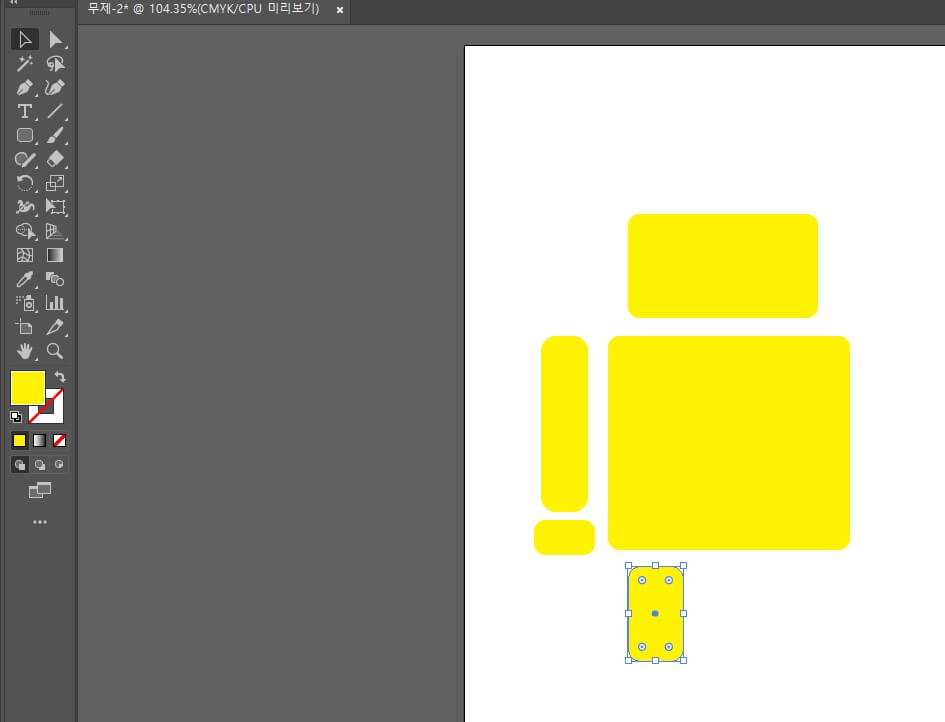This screenshot has height=722, width=945.
Task: Click left-middle bounding box handle of selection
Action: tap(629, 614)
